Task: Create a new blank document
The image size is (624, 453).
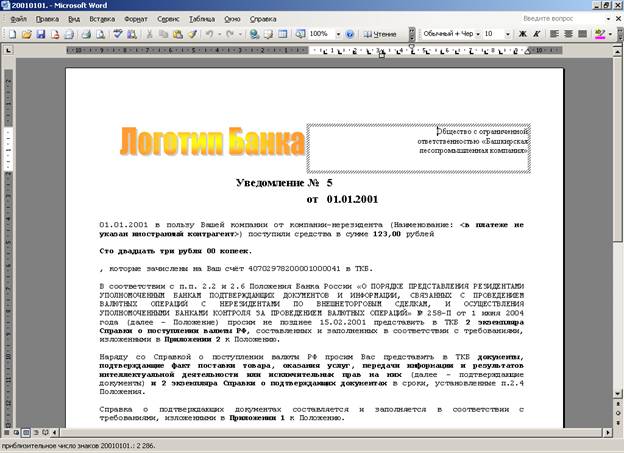Action: [11, 34]
